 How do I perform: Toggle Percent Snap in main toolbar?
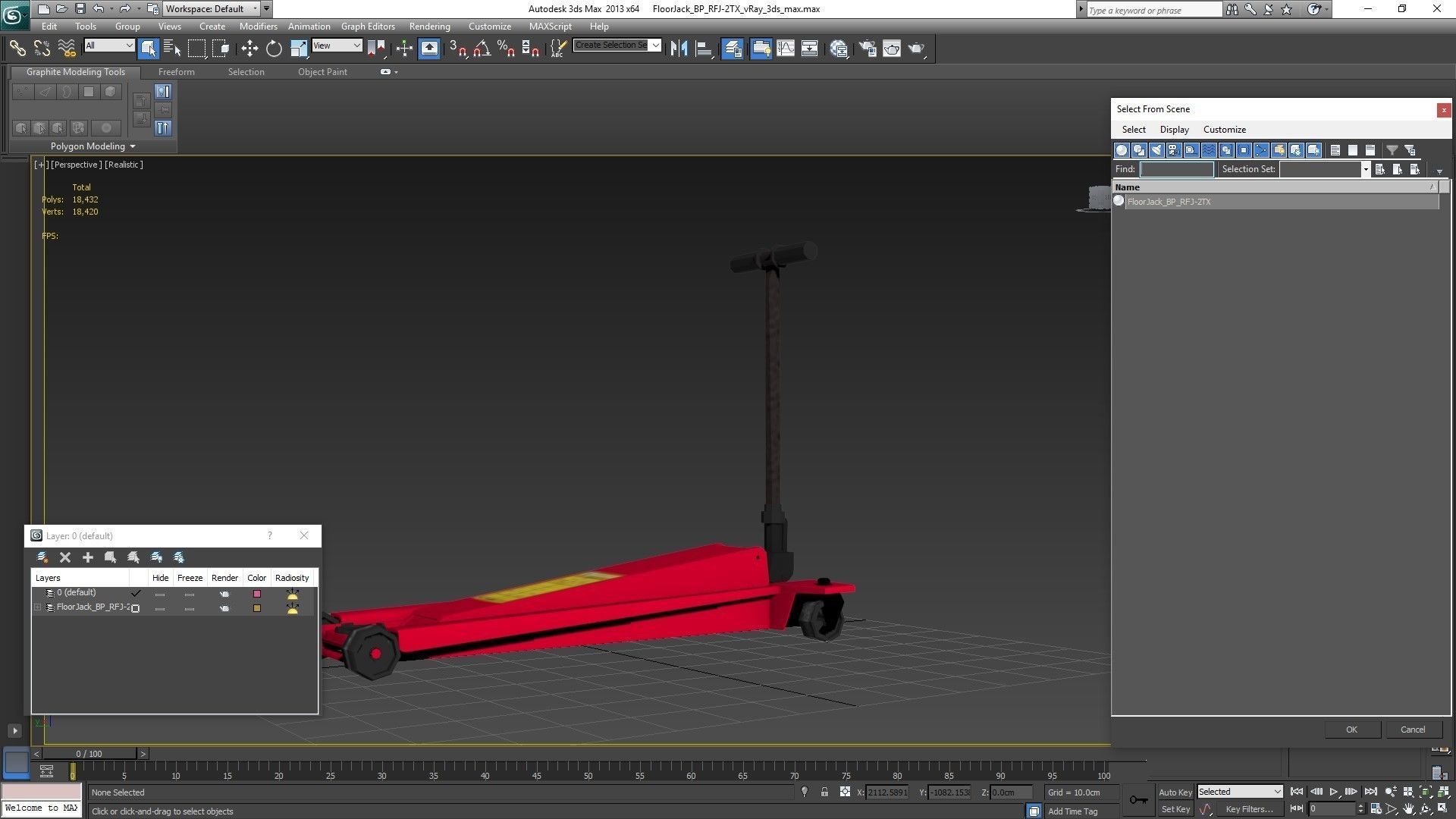pyautogui.click(x=506, y=49)
